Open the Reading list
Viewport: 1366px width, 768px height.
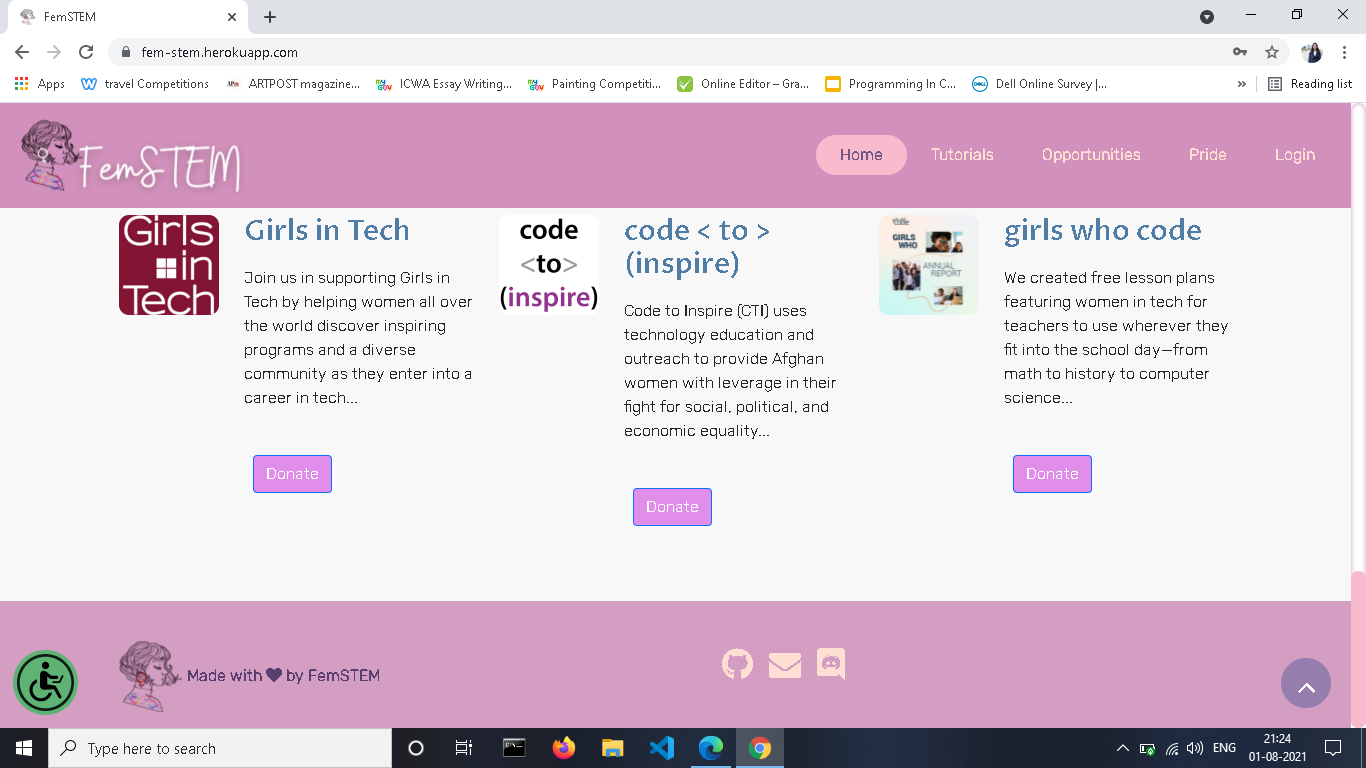(x=1310, y=84)
